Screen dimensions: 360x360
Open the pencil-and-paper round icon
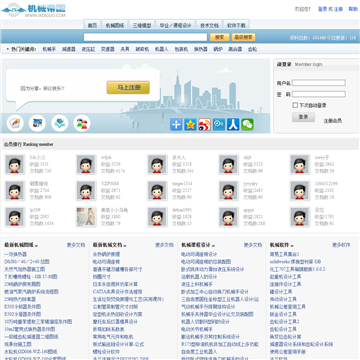15,123
